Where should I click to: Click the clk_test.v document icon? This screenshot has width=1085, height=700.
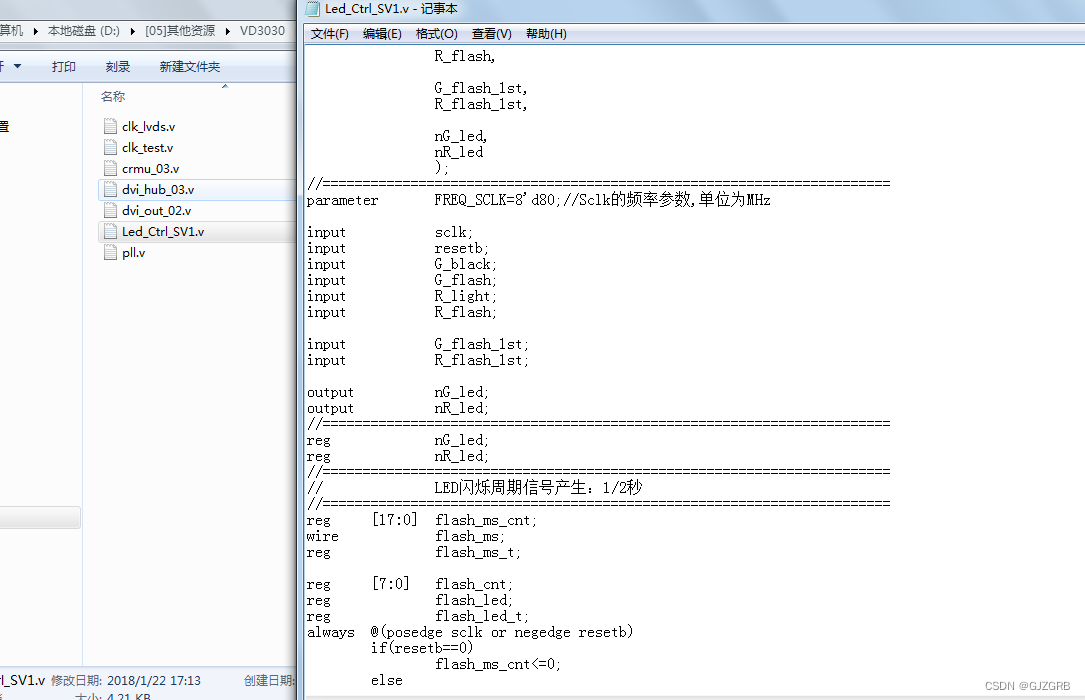pyautogui.click(x=110, y=147)
